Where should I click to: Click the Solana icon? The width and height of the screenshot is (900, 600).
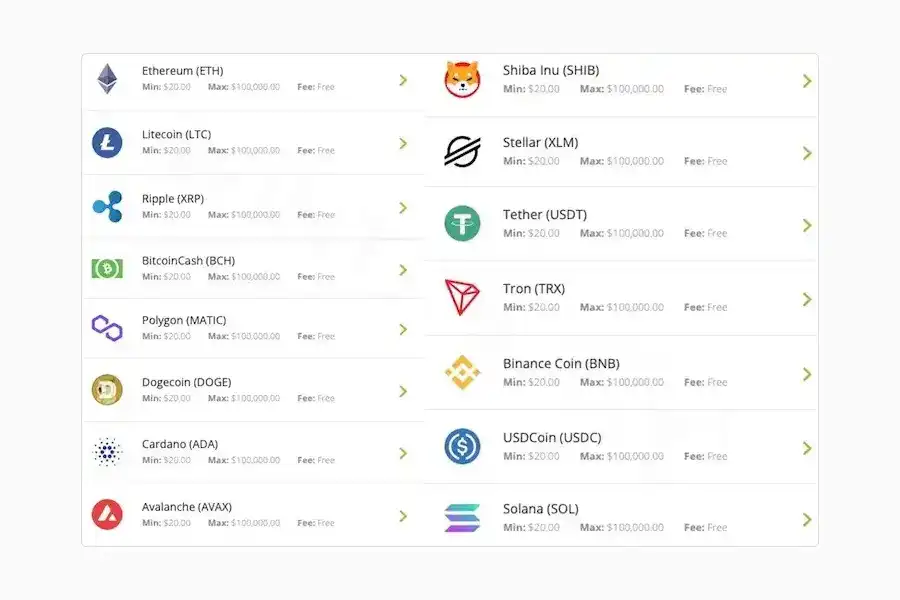pyautogui.click(x=461, y=517)
